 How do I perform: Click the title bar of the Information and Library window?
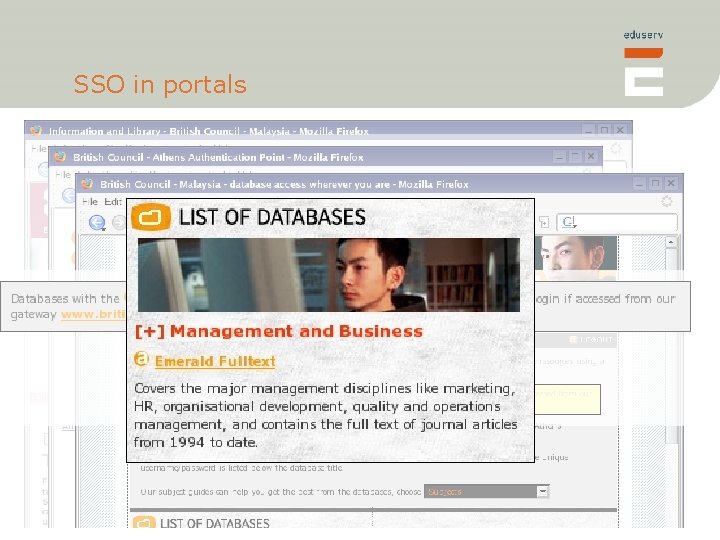pos(328,131)
